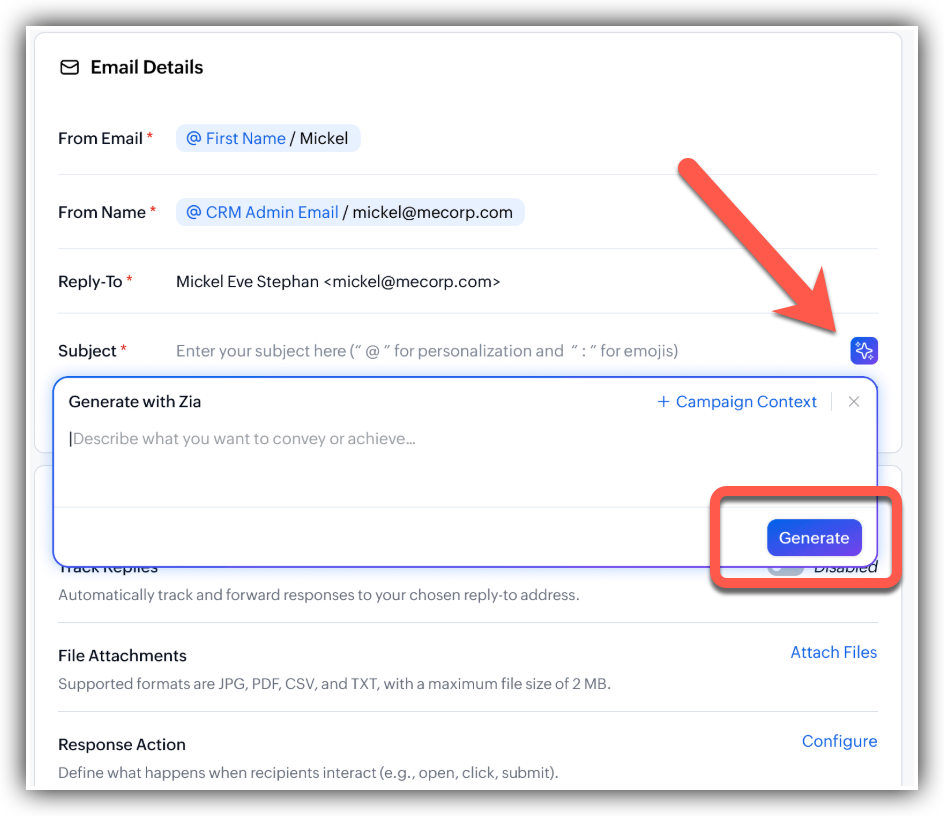Close the Generate with Zia panel
944x816 pixels.
[x=854, y=402]
